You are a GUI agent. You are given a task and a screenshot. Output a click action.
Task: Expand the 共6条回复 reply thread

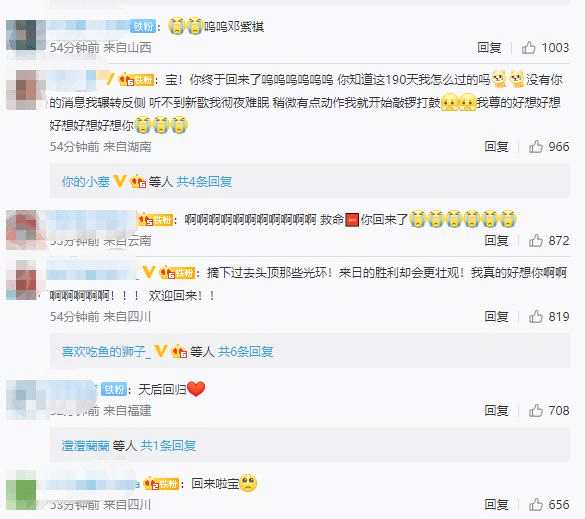[x=245, y=351]
